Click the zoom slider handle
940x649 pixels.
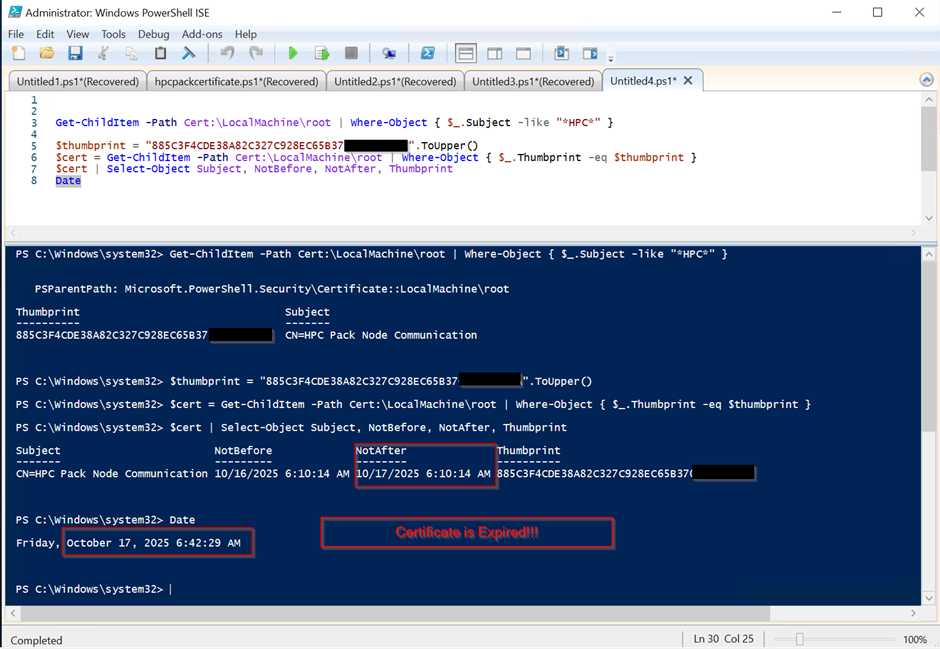[x=799, y=639]
